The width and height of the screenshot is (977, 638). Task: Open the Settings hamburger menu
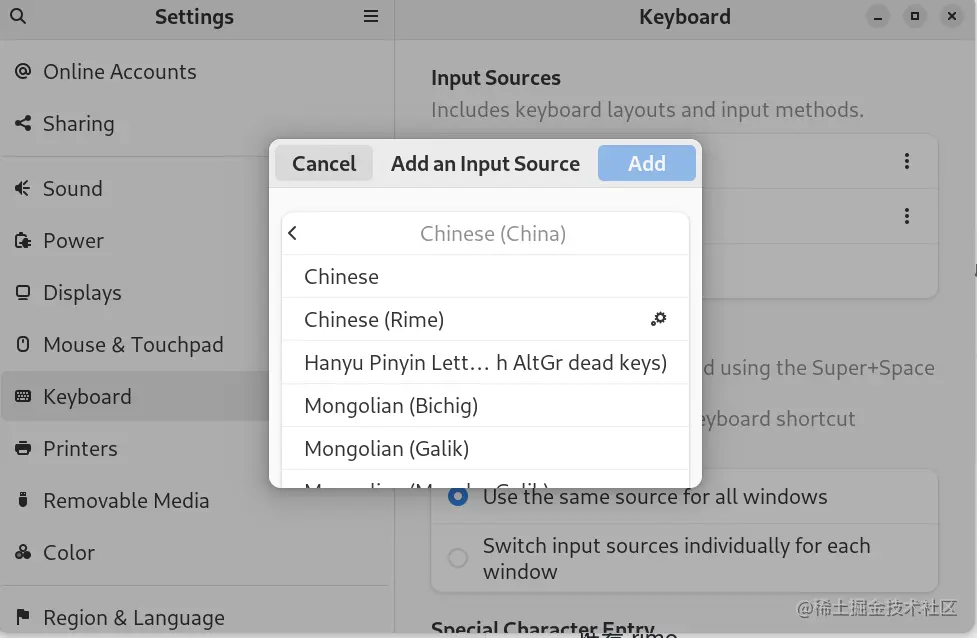(371, 17)
